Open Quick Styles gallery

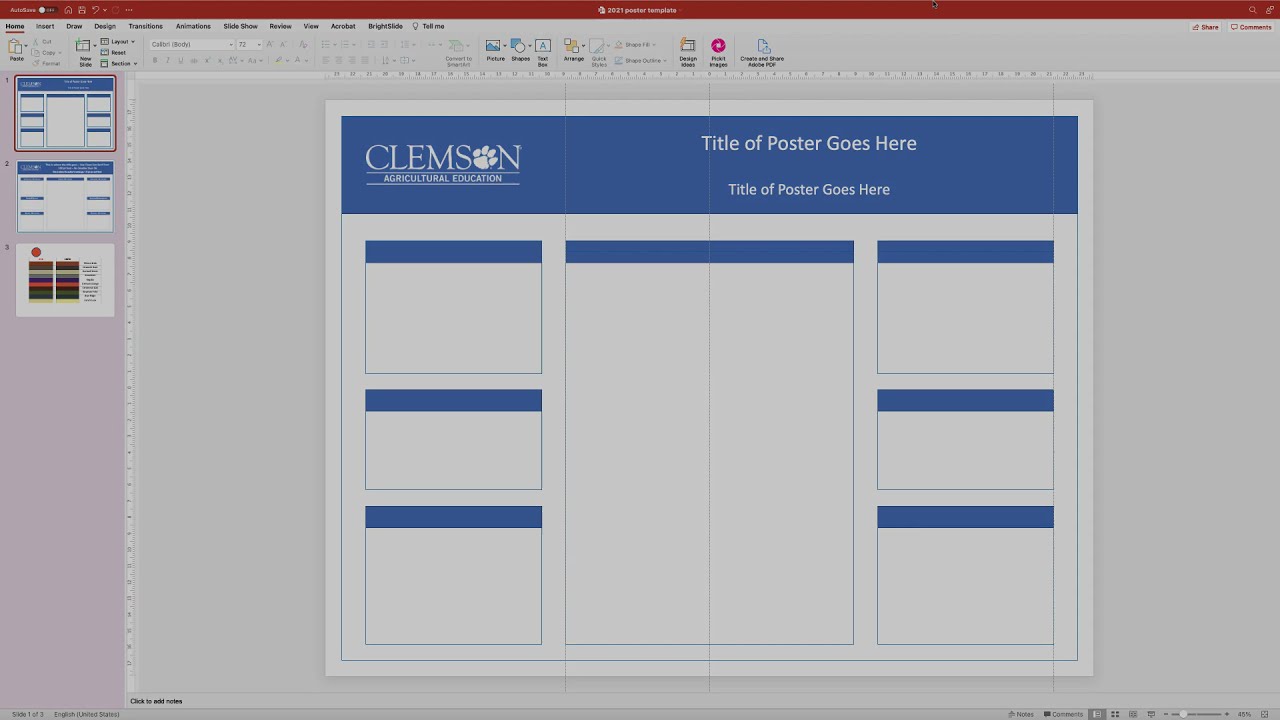point(599,53)
